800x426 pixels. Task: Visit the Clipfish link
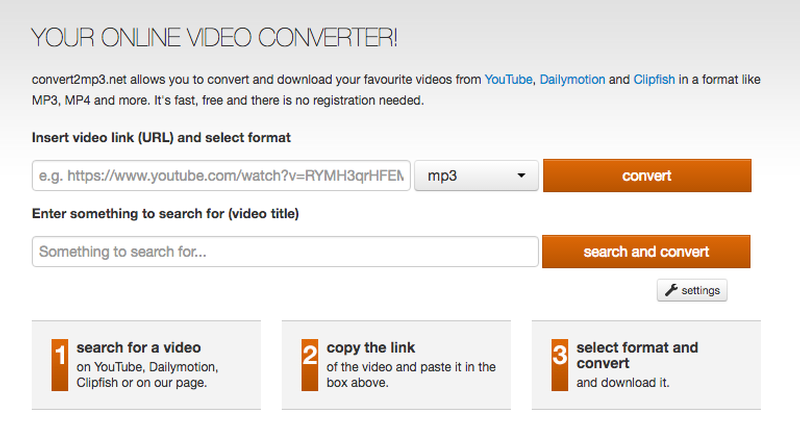pos(655,78)
